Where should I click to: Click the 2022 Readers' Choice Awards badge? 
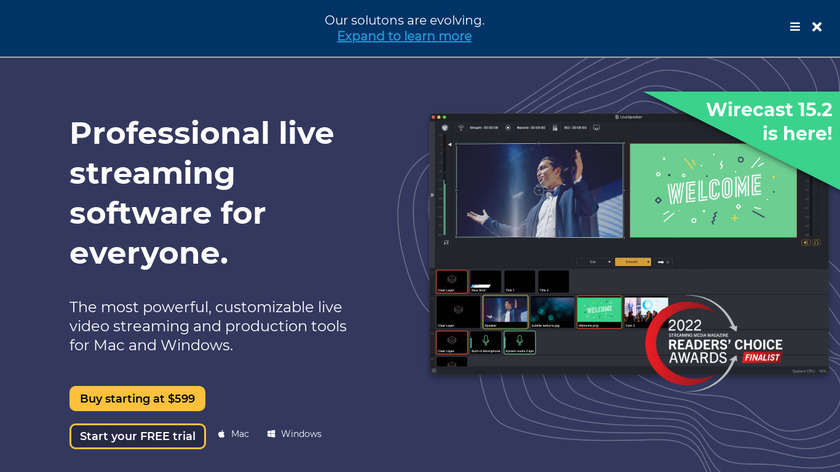click(715, 343)
